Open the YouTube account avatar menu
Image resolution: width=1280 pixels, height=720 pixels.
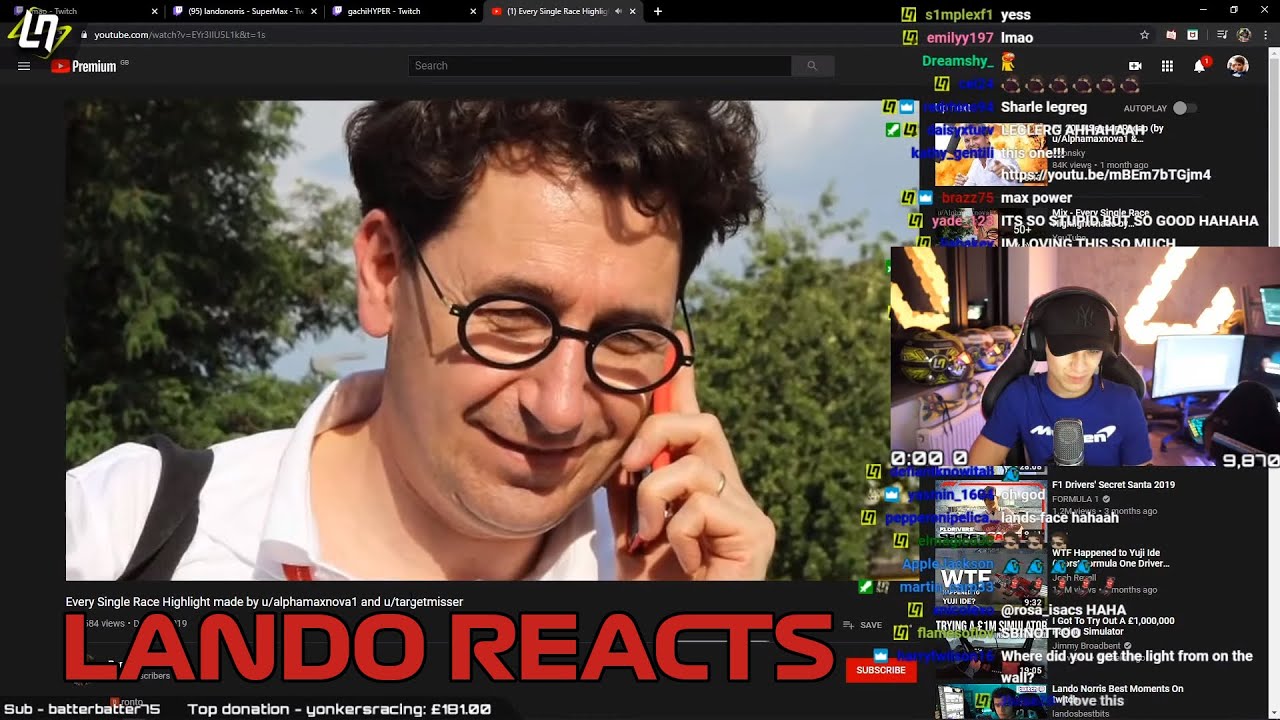tap(1238, 66)
